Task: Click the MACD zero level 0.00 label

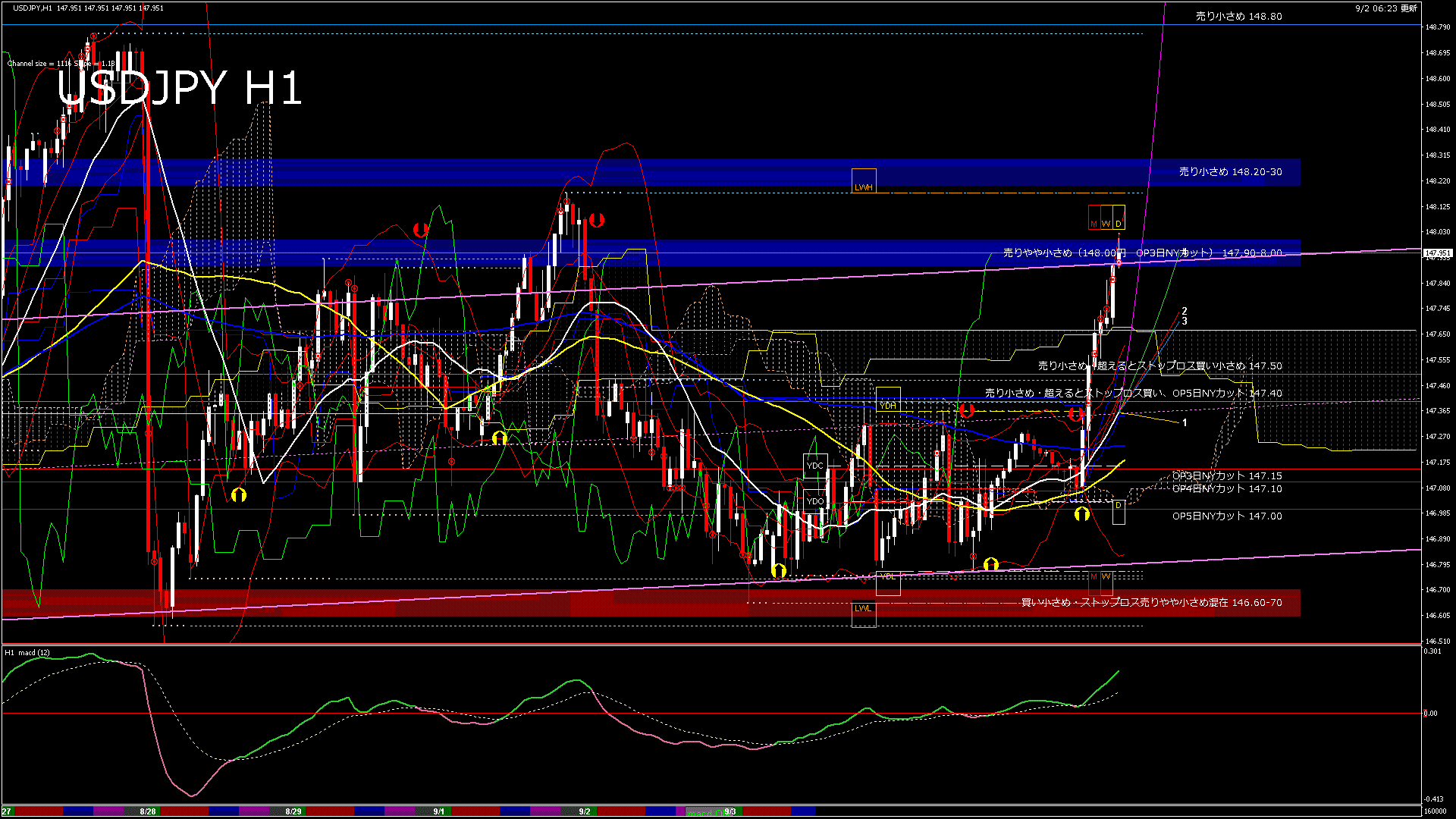Action: click(x=1430, y=714)
